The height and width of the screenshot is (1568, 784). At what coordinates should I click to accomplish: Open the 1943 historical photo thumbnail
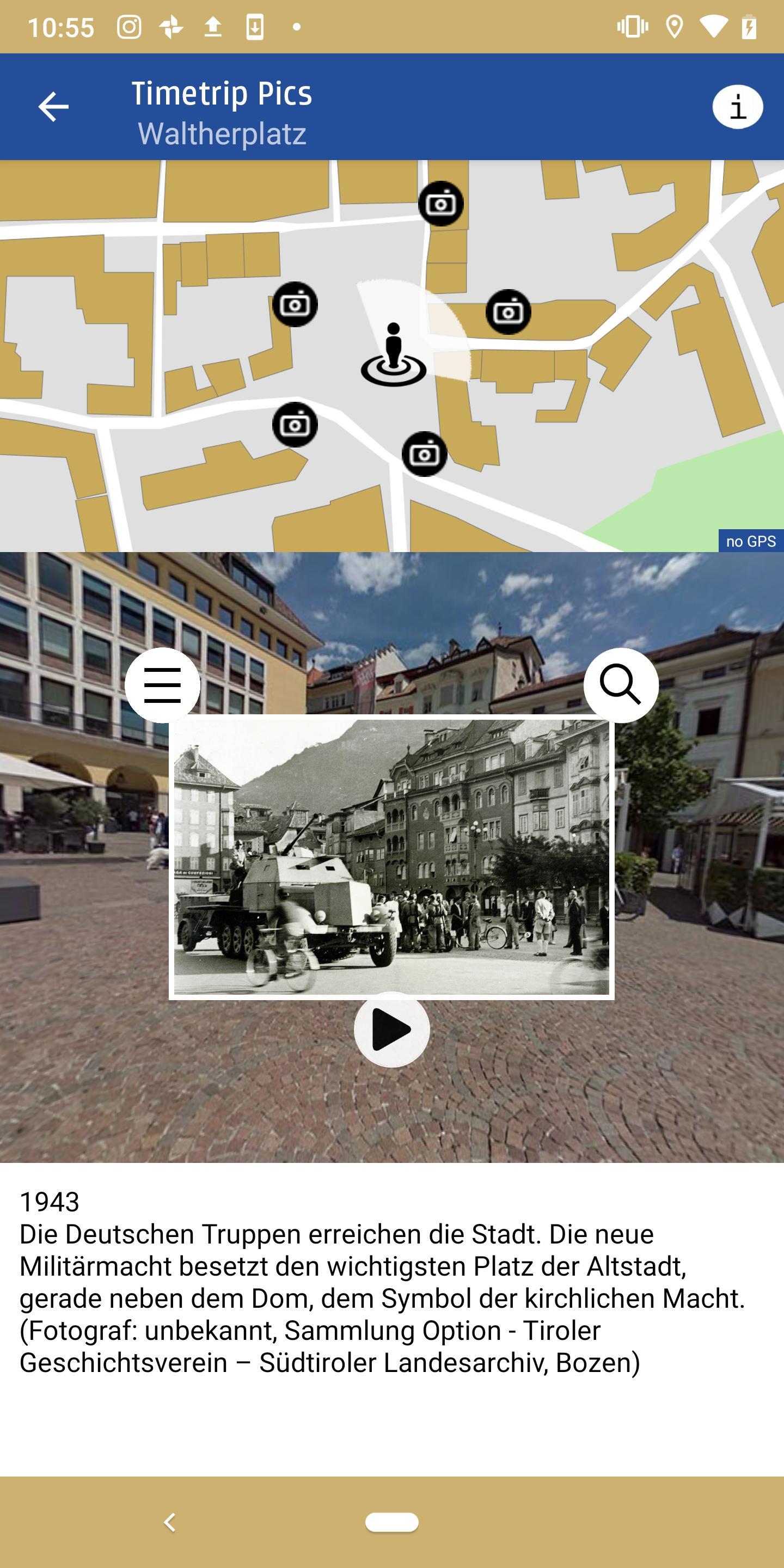[391, 857]
